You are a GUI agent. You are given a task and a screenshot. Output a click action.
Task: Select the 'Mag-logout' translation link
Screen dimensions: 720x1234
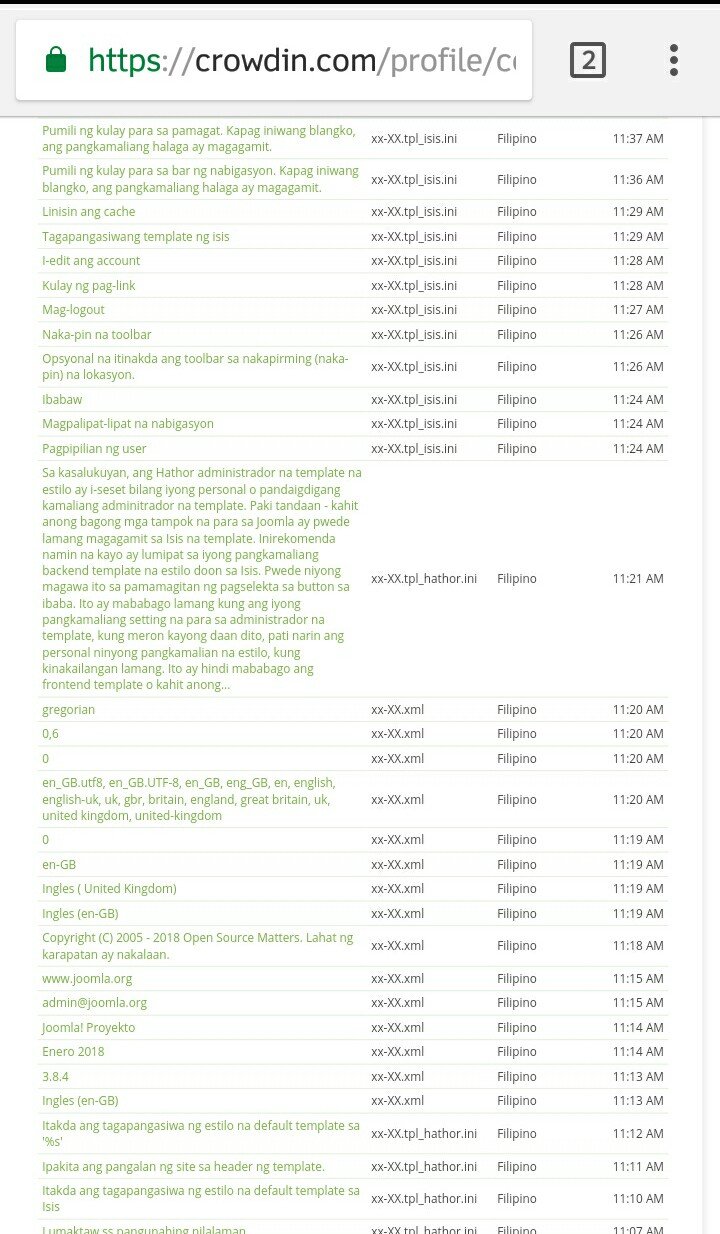tap(73, 310)
